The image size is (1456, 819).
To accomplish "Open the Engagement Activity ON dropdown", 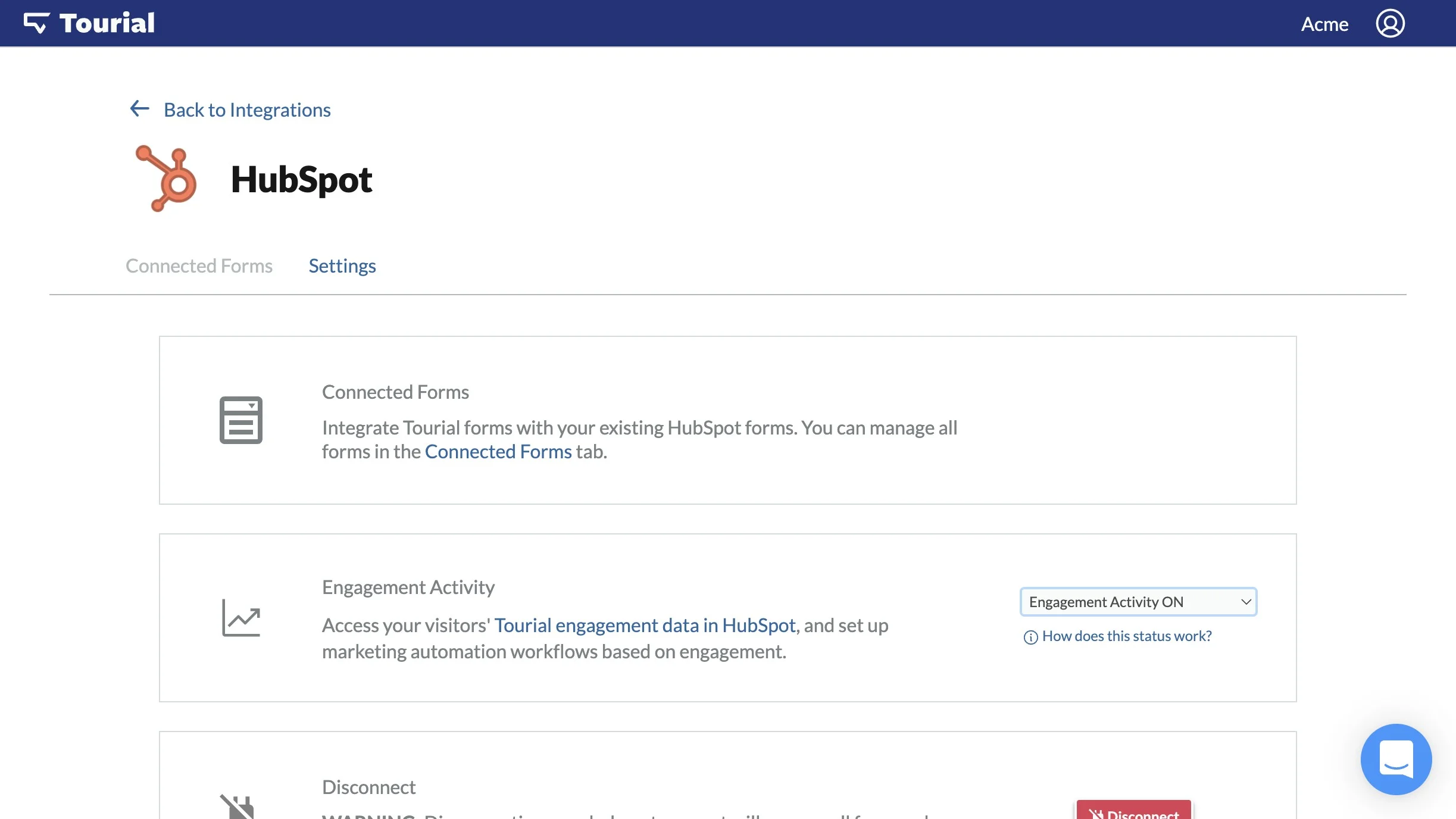I will tap(1138, 602).
